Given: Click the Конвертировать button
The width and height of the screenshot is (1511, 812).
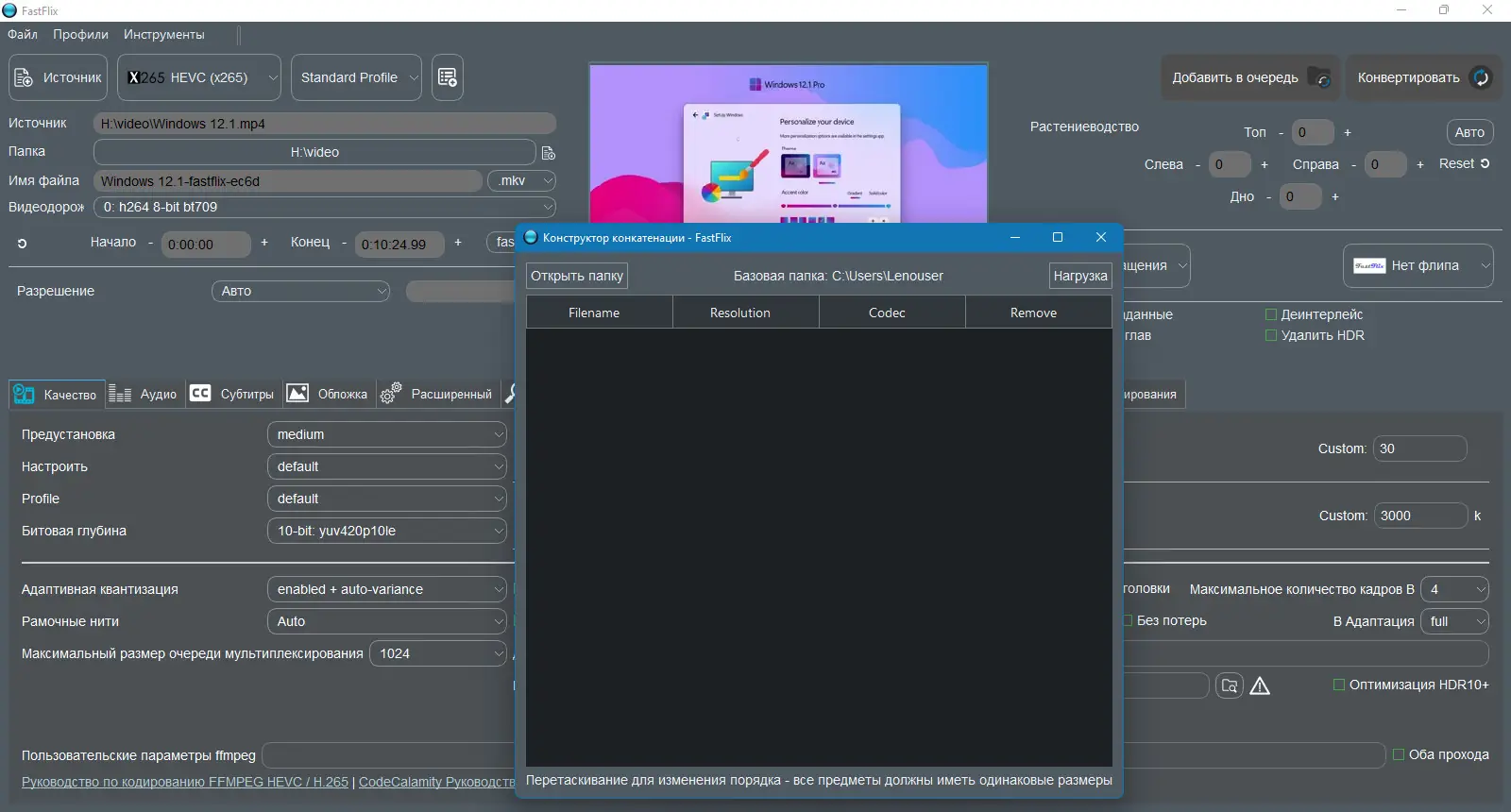Looking at the screenshot, I should (x=1424, y=77).
